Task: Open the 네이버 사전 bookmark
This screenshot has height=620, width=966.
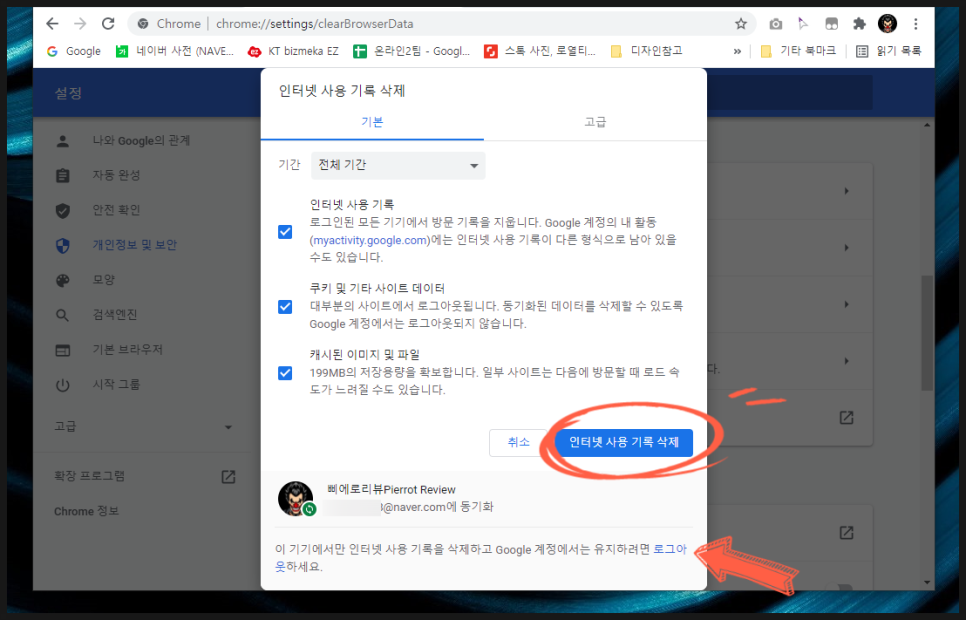Action: pyautogui.click(x=175, y=51)
